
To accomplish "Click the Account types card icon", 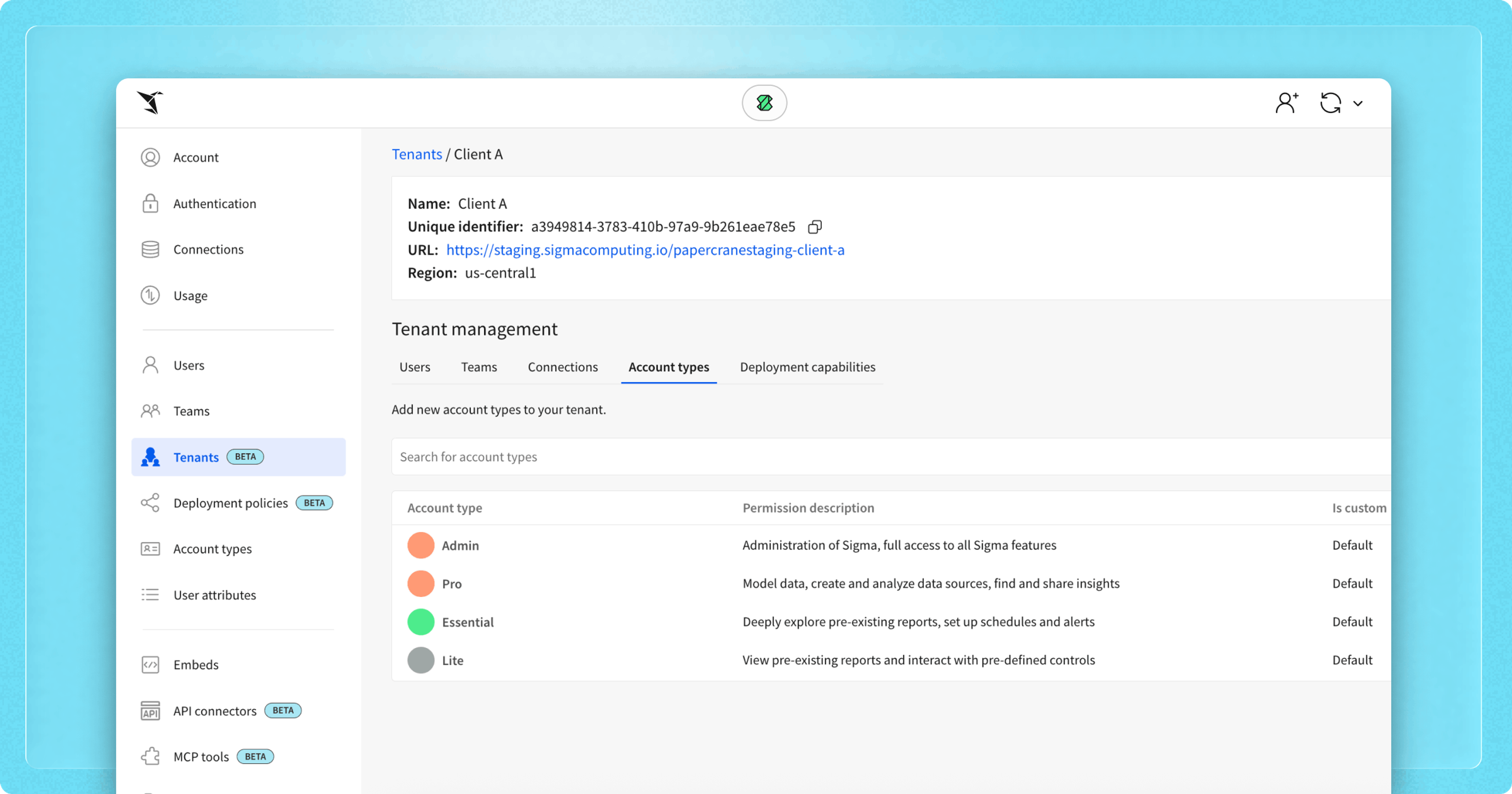I will (x=150, y=549).
